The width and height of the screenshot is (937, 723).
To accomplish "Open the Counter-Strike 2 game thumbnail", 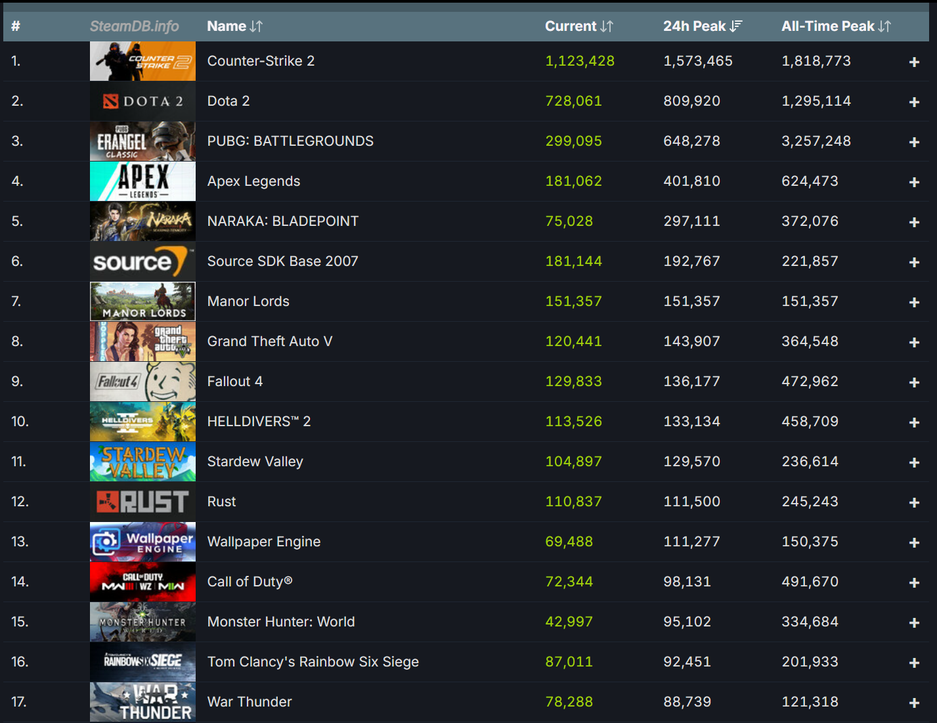I will tap(142, 61).
